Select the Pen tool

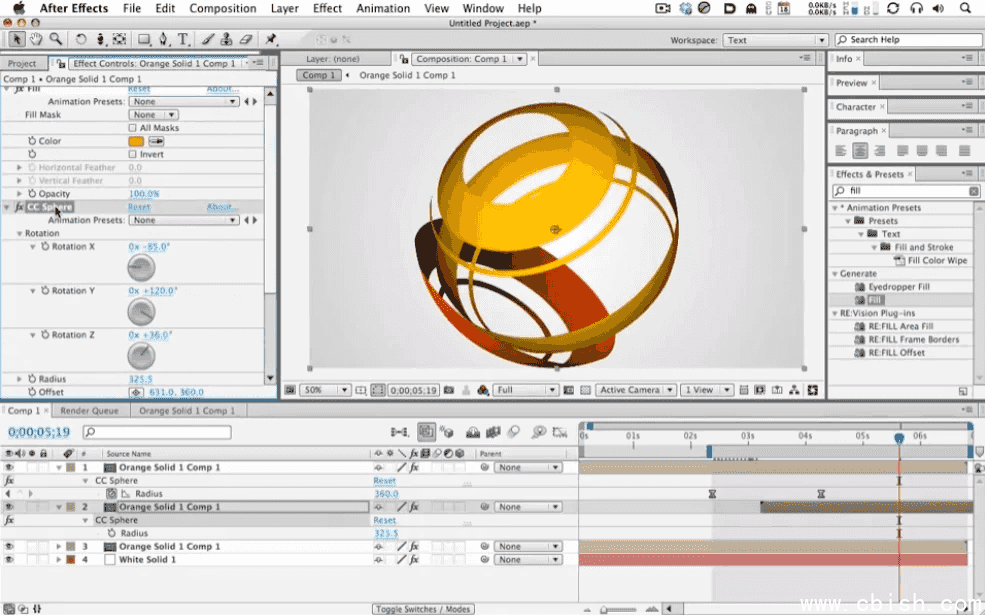click(x=163, y=39)
